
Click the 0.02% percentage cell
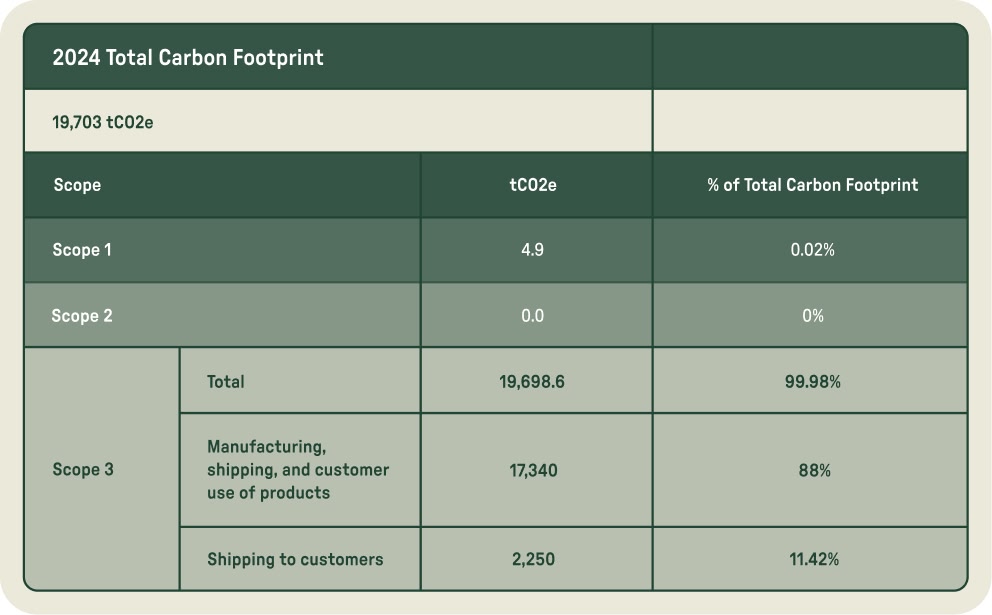(x=812, y=250)
